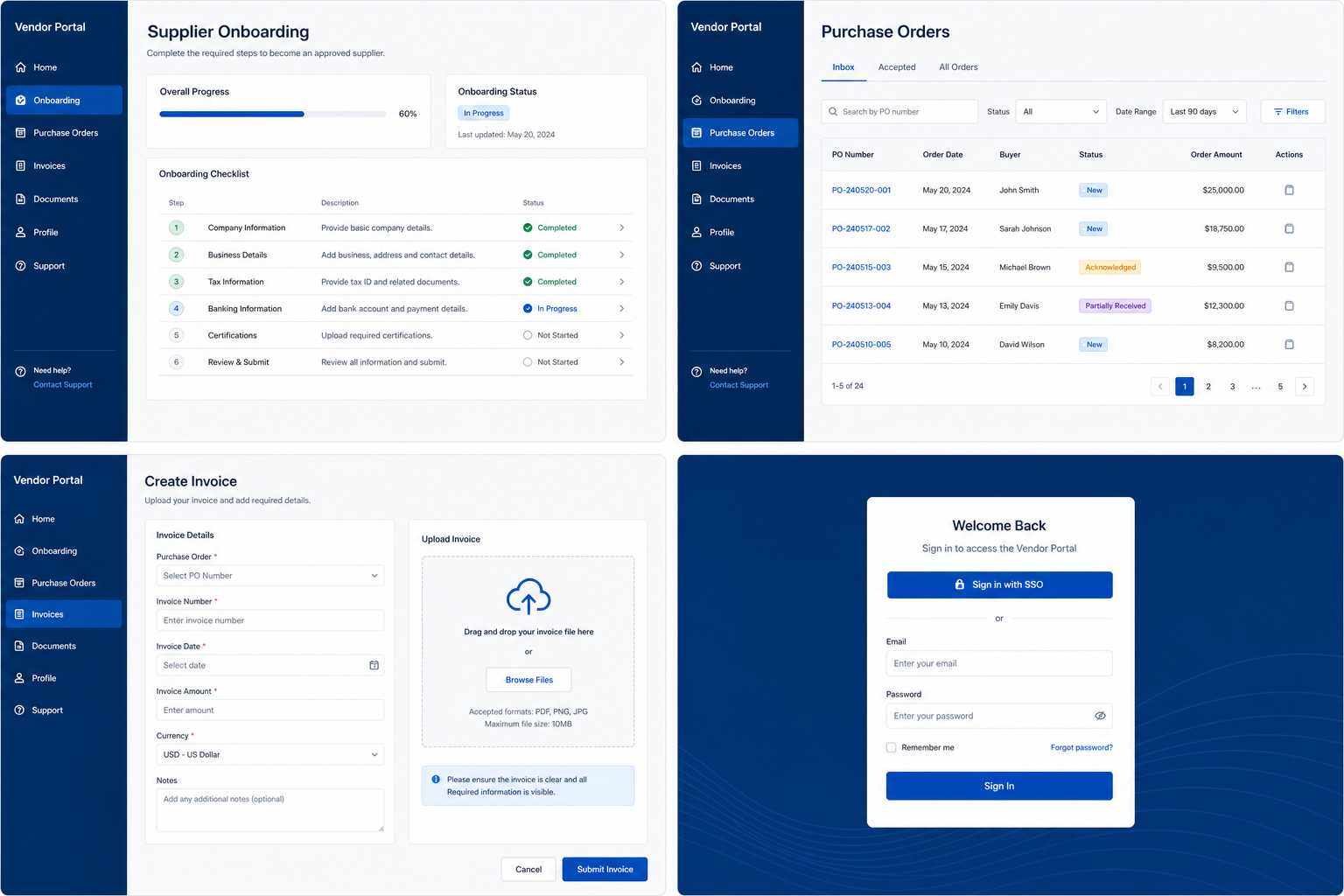This screenshot has width=1344, height=896.
Task: Toggle password visibility eye icon
Action: click(x=1100, y=716)
